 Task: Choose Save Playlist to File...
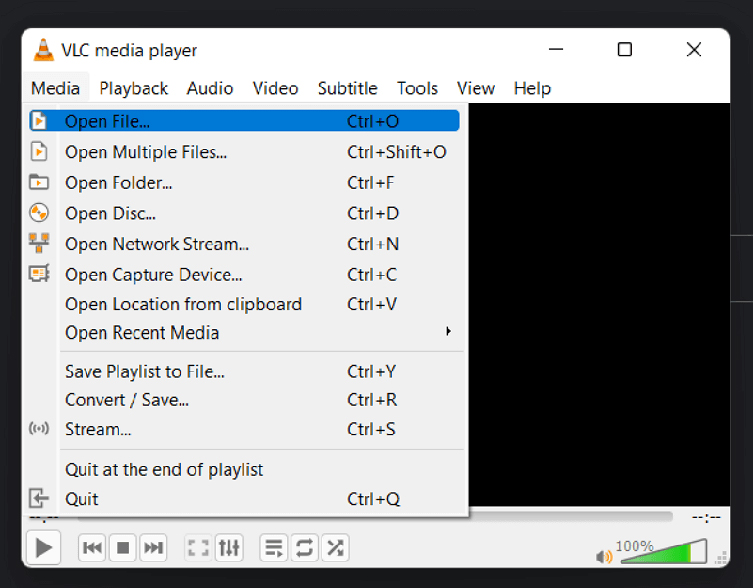[244, 371]
